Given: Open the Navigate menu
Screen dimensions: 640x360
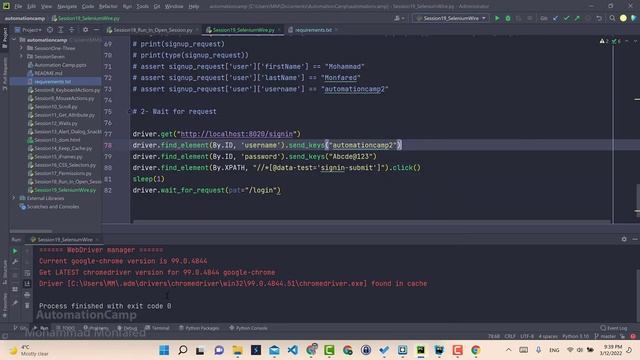Looking at the screenshot, I should pyautogui.click(x=67, y=6).
